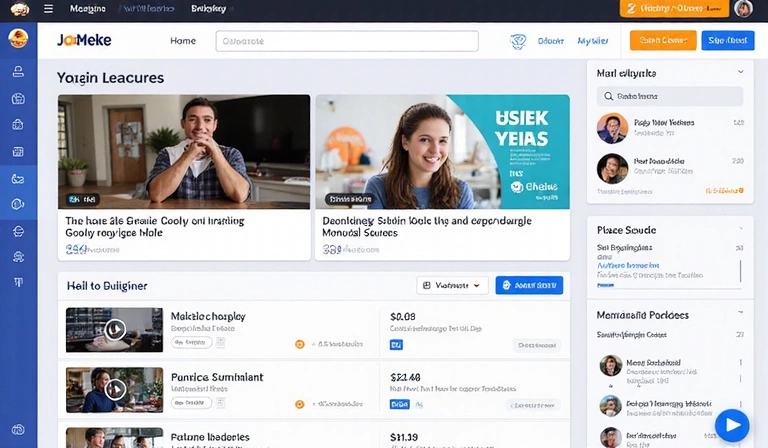This screenshot has height=448, width=768.
Task: Follow the blue link in the Place Soude panel
Action: pyautogui.click(x=628, y=265)
